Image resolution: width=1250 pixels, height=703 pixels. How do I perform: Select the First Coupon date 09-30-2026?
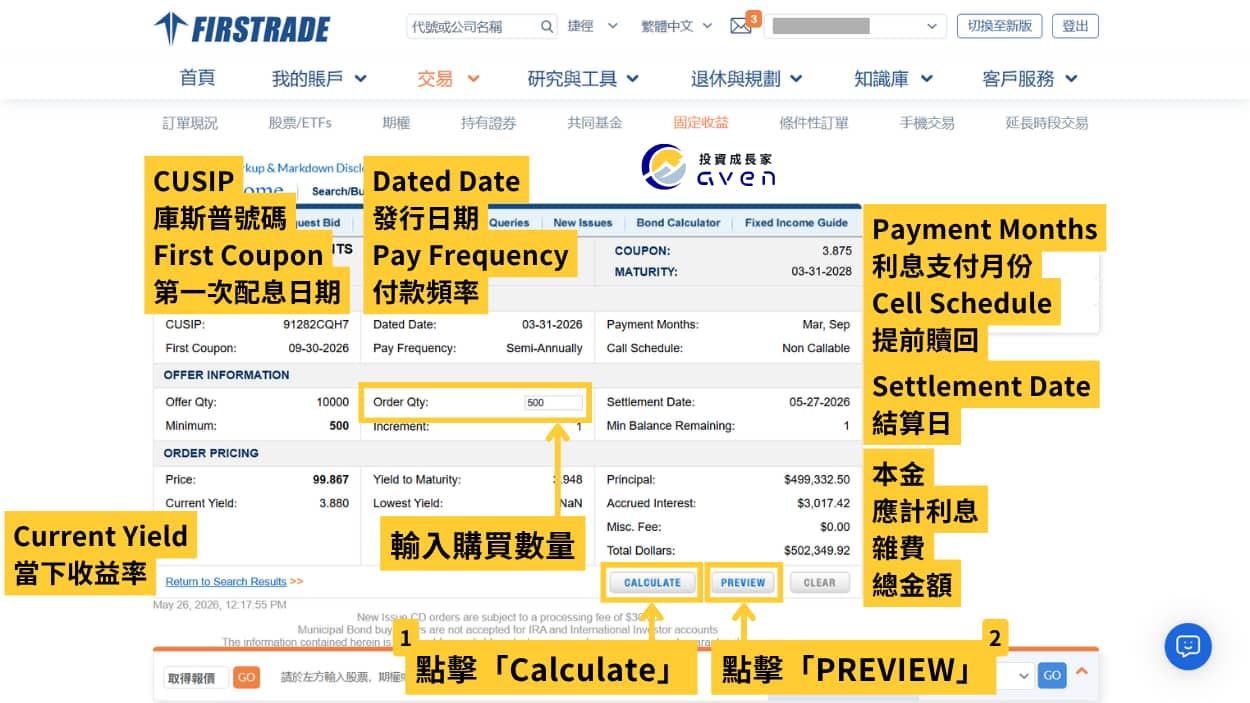coord(319,348)
